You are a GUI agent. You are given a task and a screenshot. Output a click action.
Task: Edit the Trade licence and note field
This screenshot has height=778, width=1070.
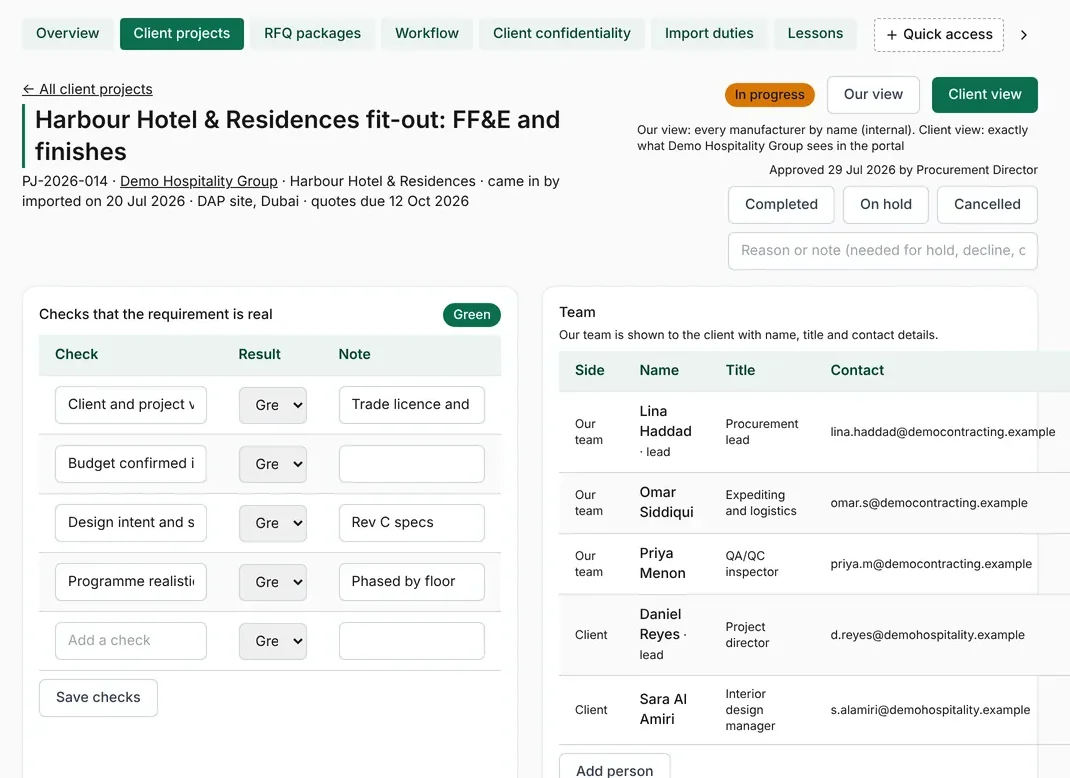[x=411, y=405]
